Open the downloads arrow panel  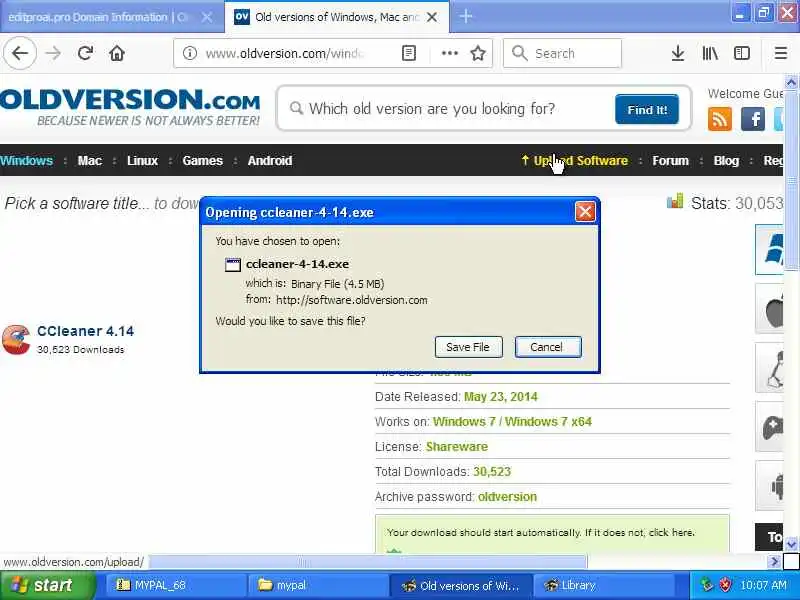tap(678, 53)
